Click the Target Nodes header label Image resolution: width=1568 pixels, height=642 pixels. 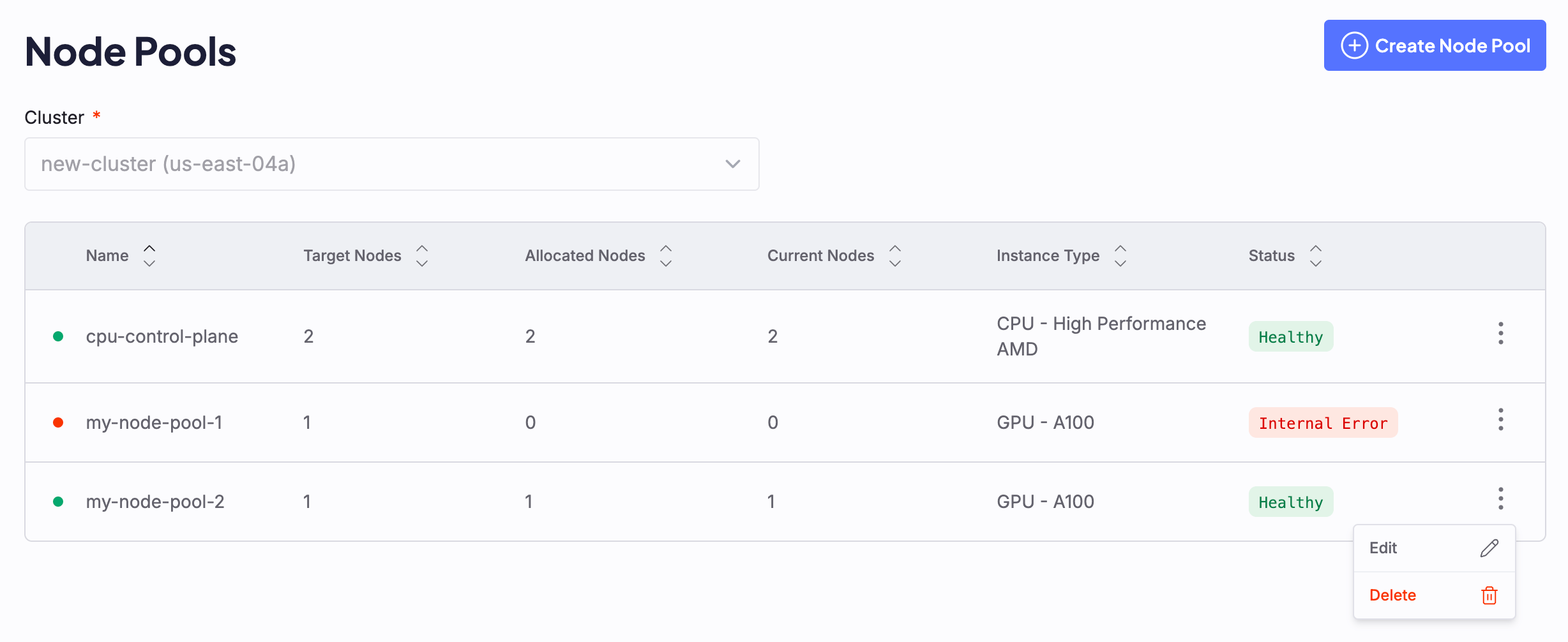(x=352, y=256)
